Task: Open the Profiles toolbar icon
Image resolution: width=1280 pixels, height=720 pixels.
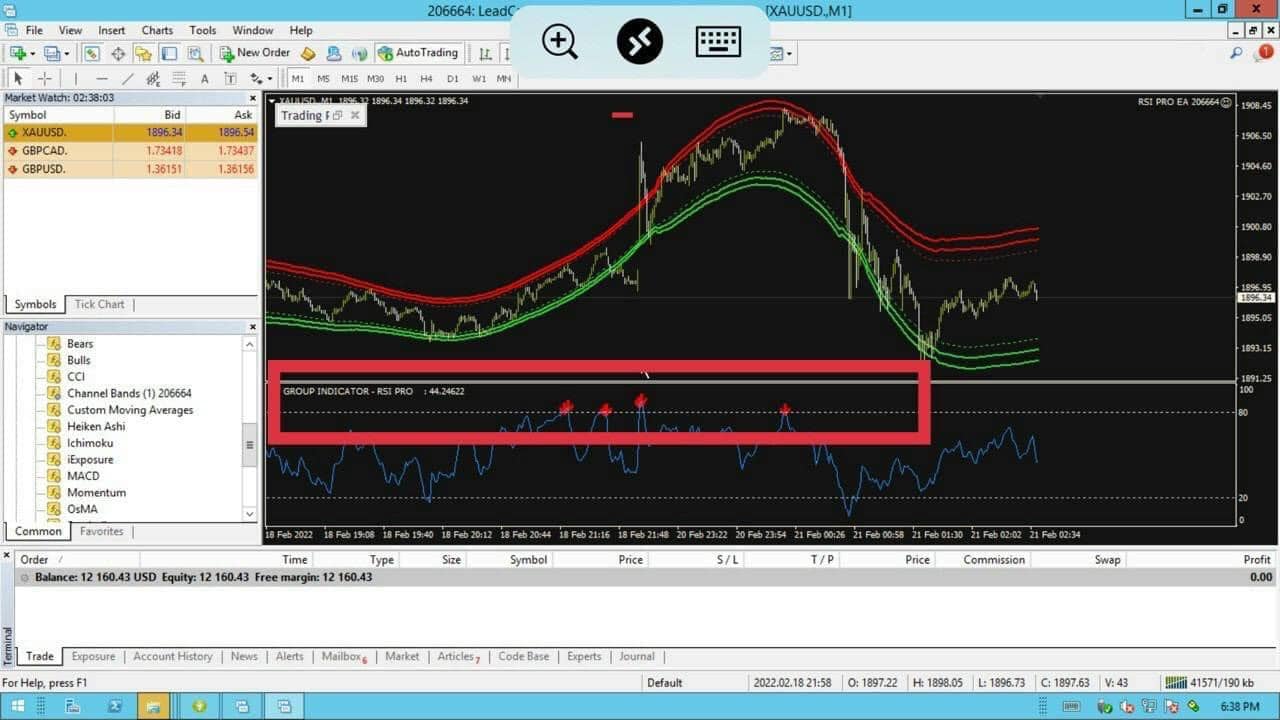Action: pos(52,53)
